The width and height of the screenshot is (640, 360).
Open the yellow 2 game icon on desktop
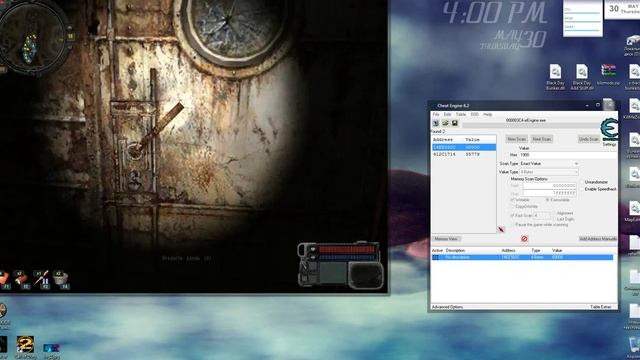(25, 347)
